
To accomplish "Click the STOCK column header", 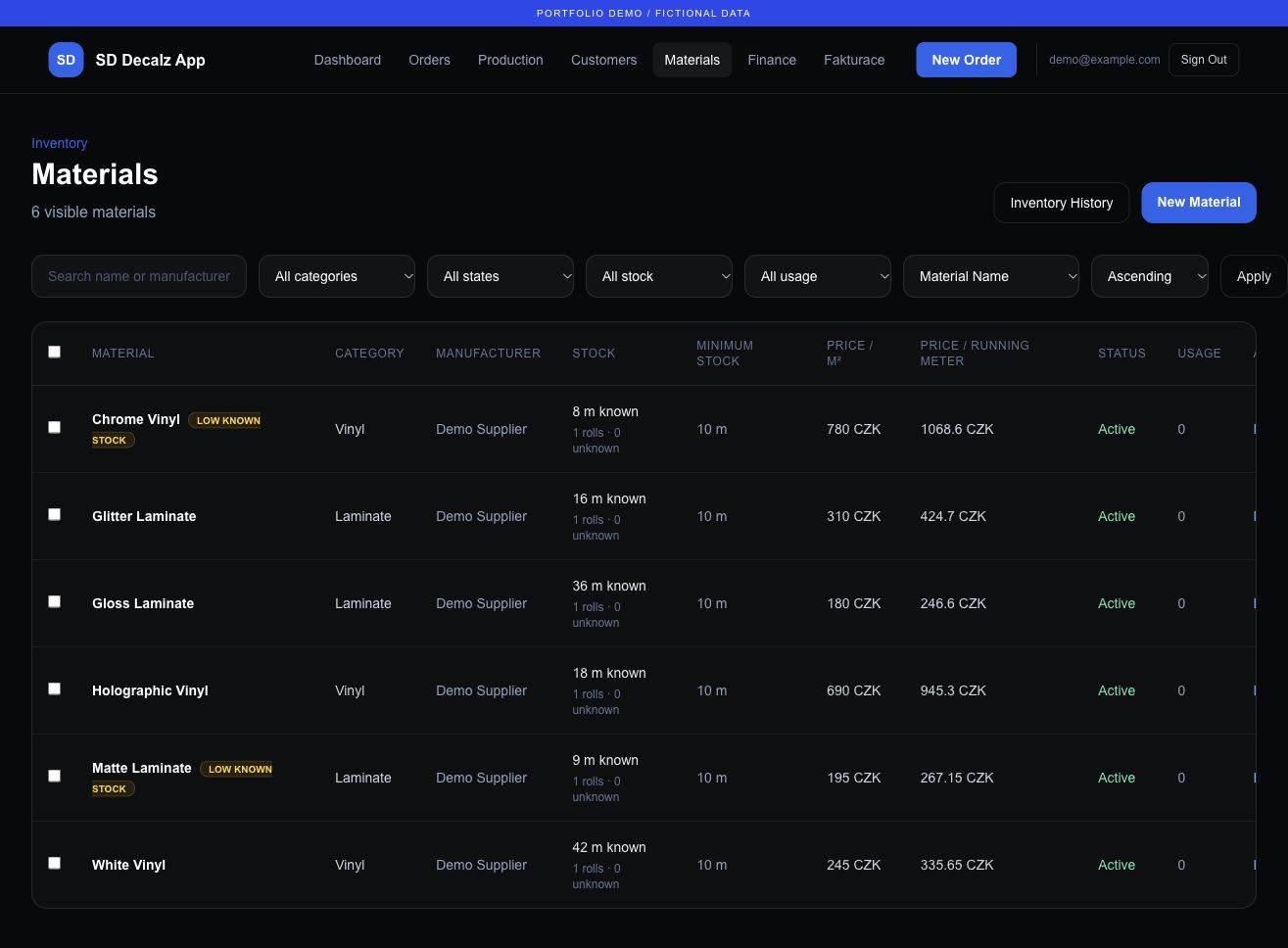I will tap(594, 354).
